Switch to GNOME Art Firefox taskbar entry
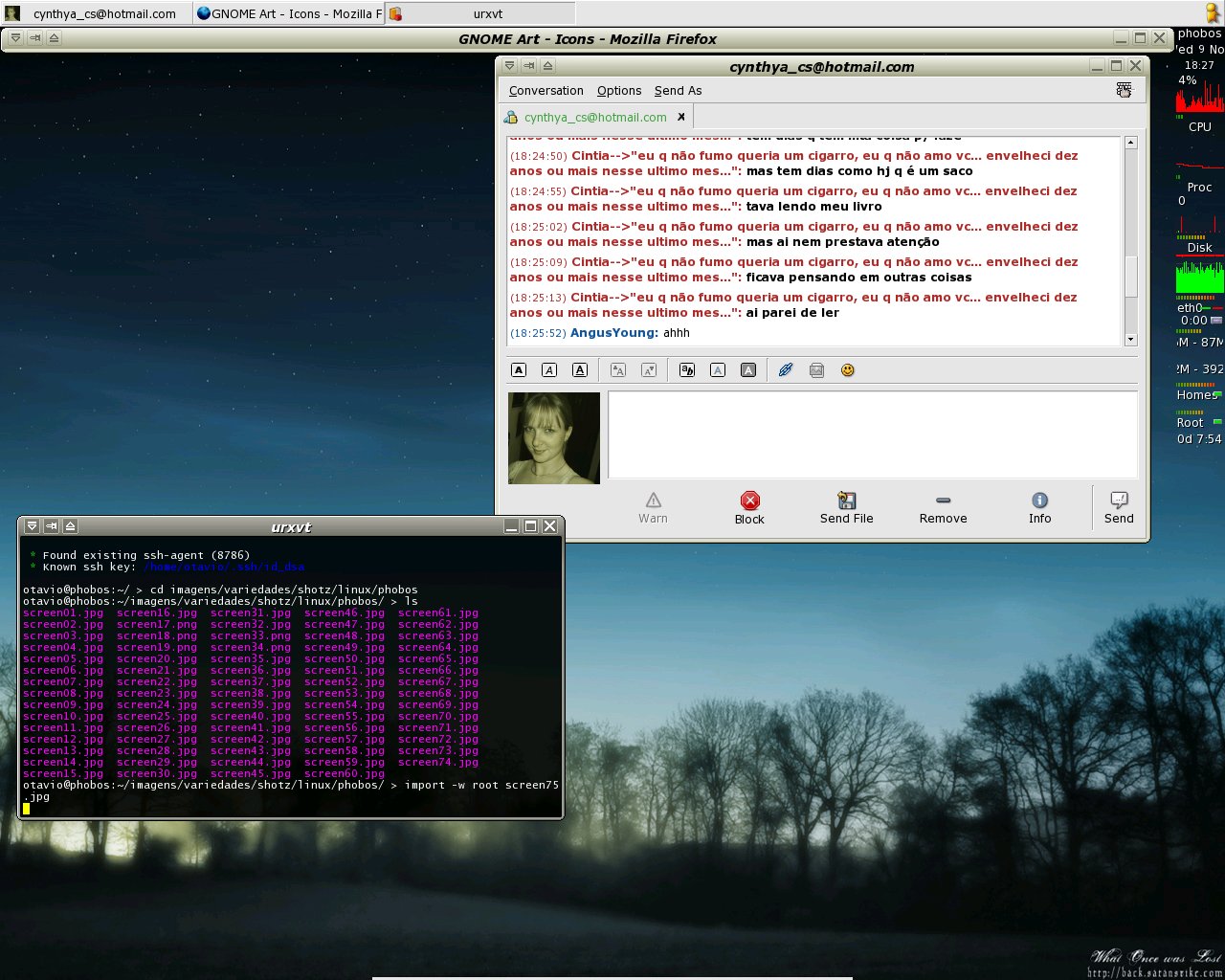 (x=288, y=13)
